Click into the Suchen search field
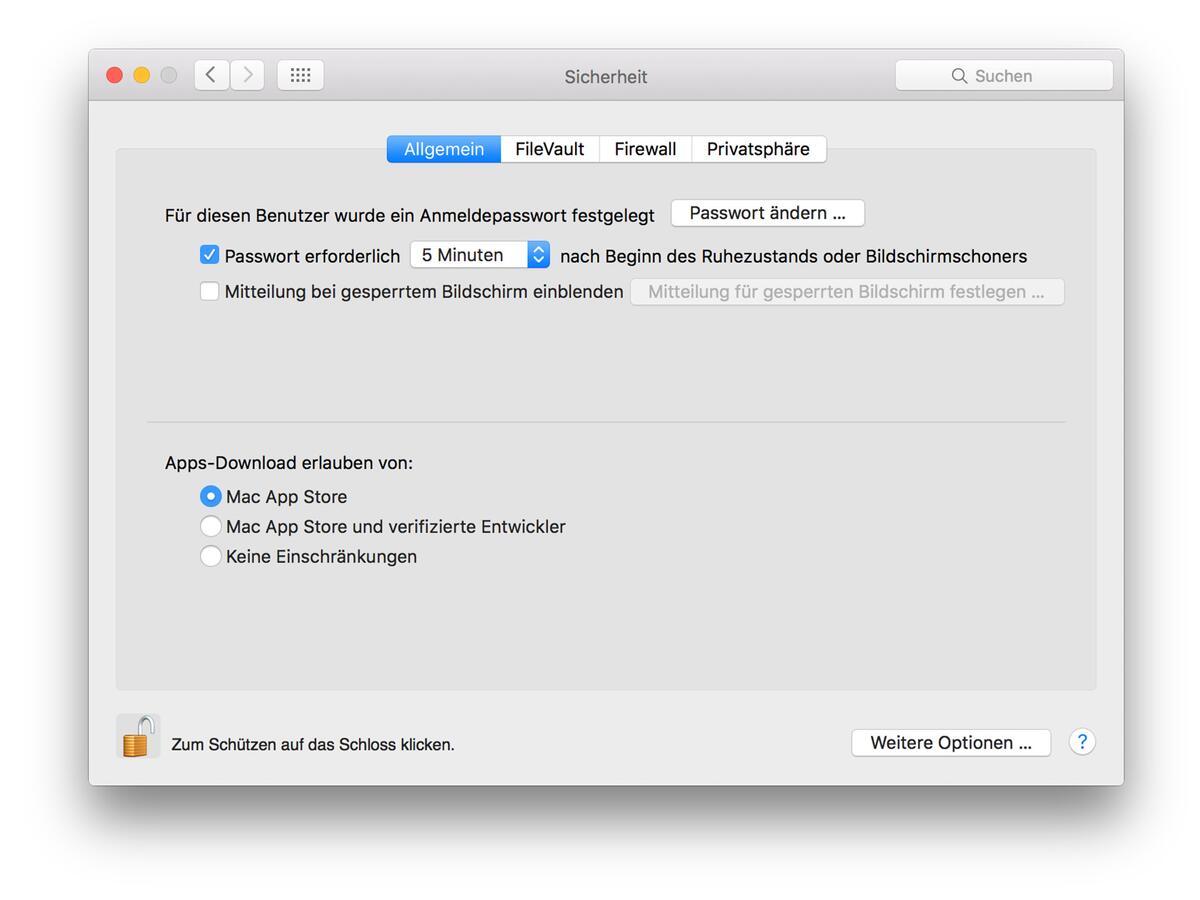 1004,76
